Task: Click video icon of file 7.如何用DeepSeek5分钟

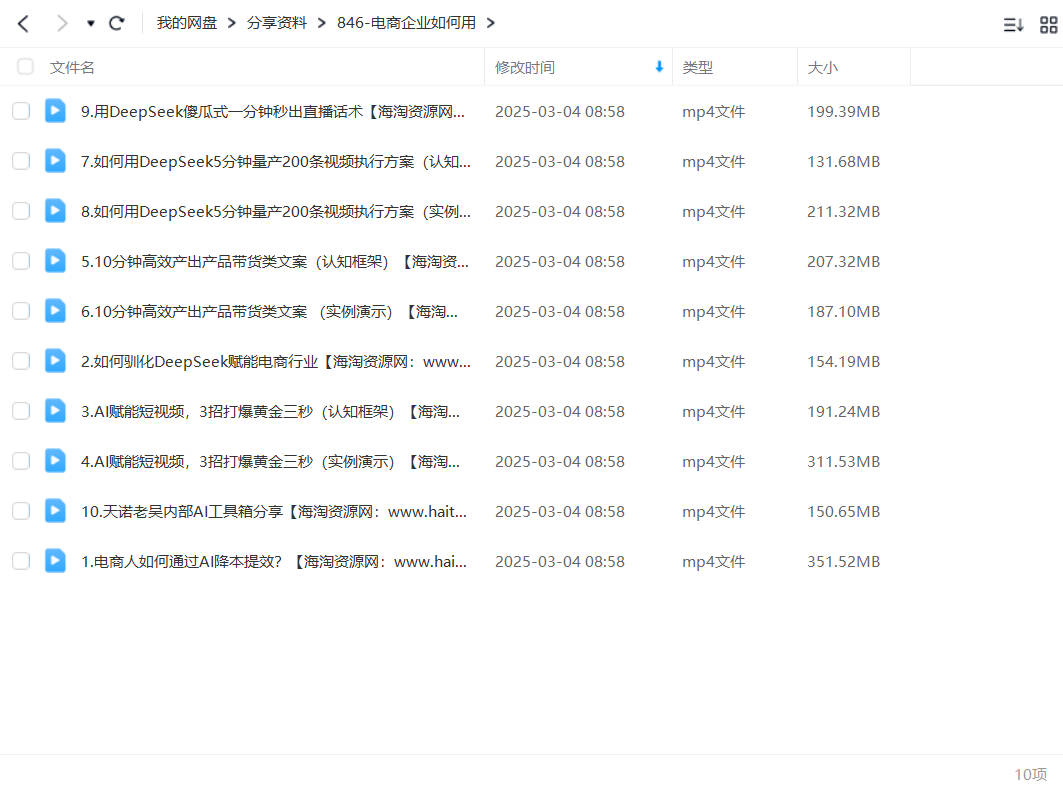Action: point(56,161)
